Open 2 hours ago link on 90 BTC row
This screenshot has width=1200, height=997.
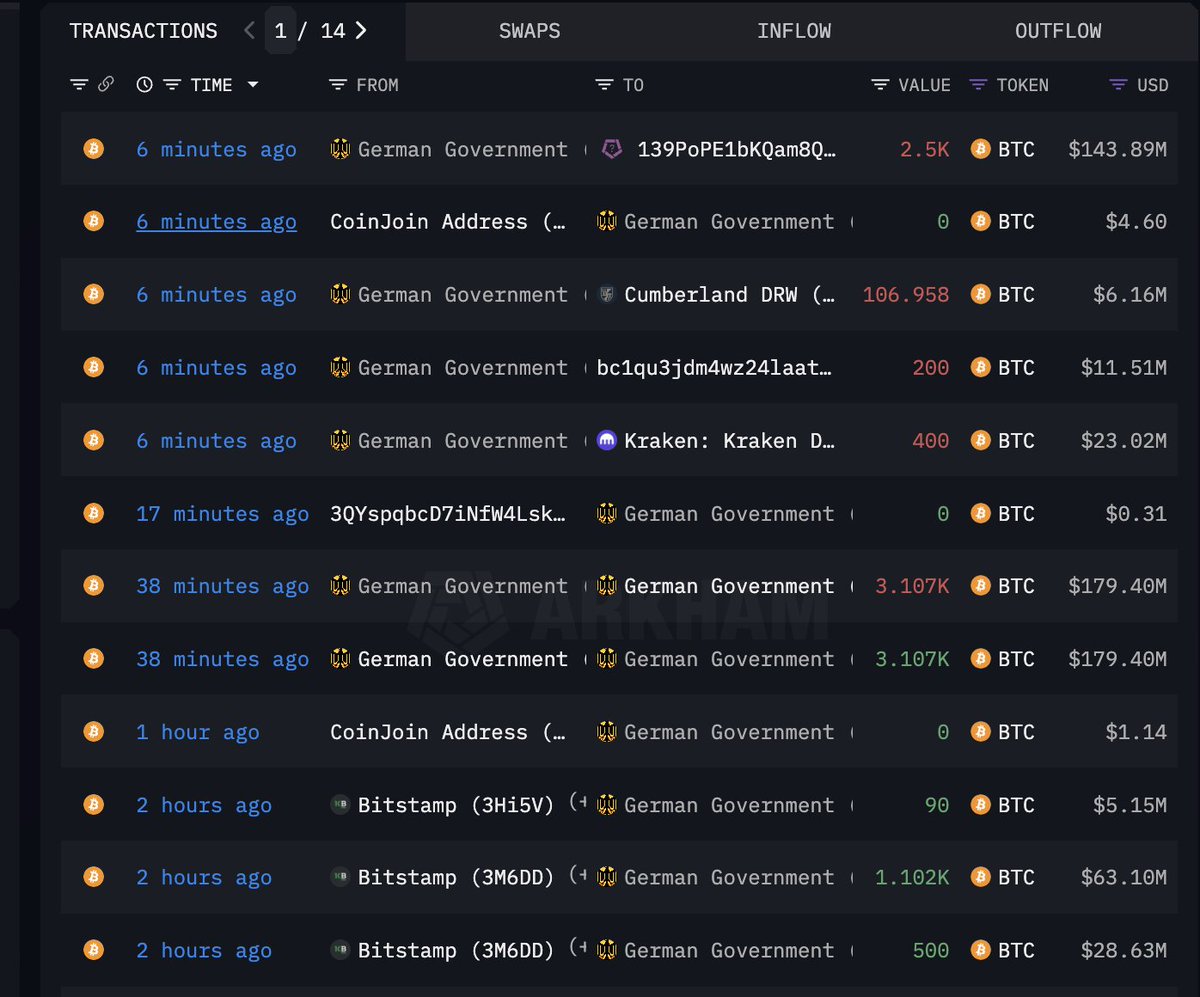pyautogui.click(x=204, y=805)
